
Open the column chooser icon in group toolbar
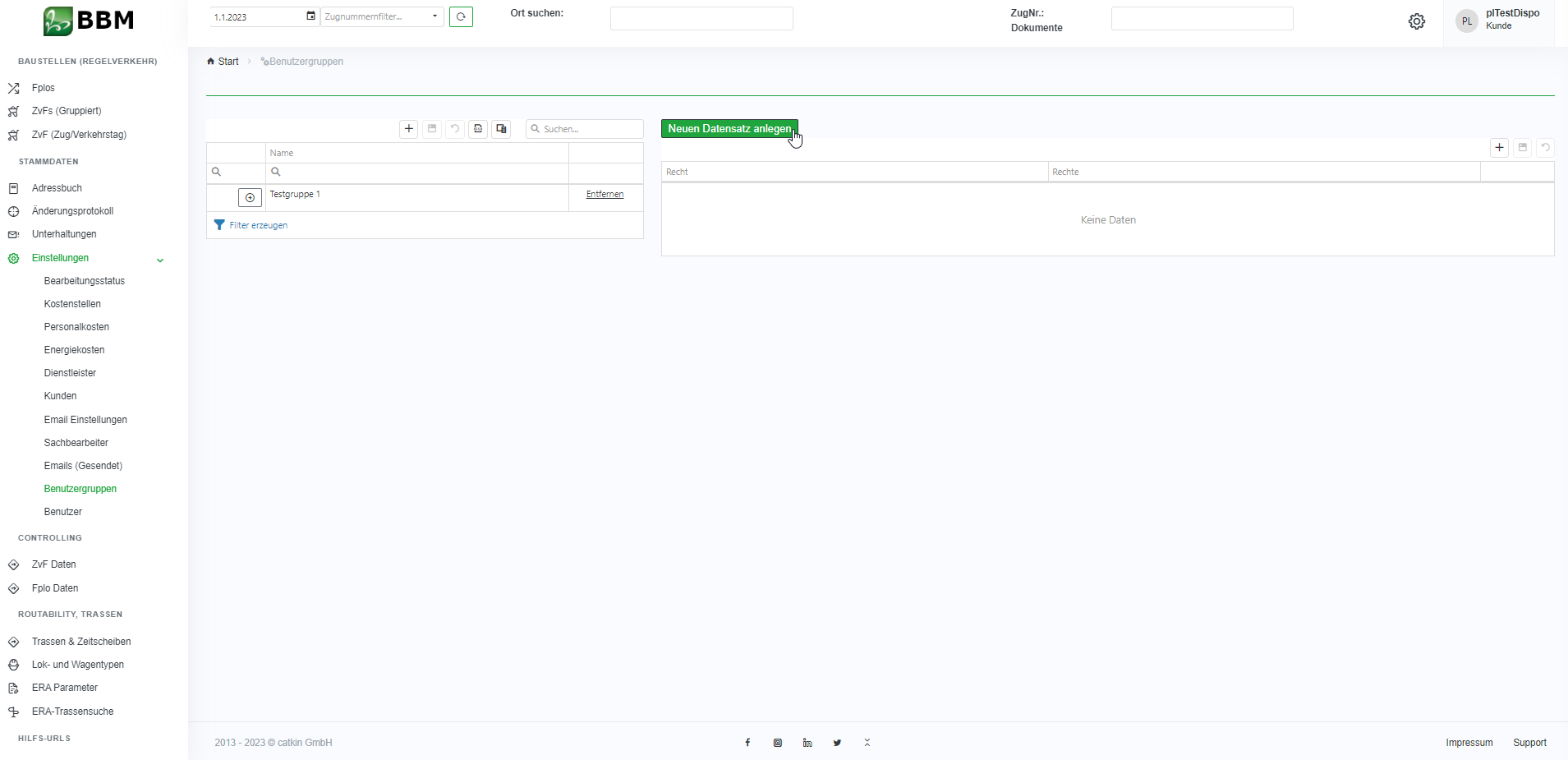coord(501,129)
